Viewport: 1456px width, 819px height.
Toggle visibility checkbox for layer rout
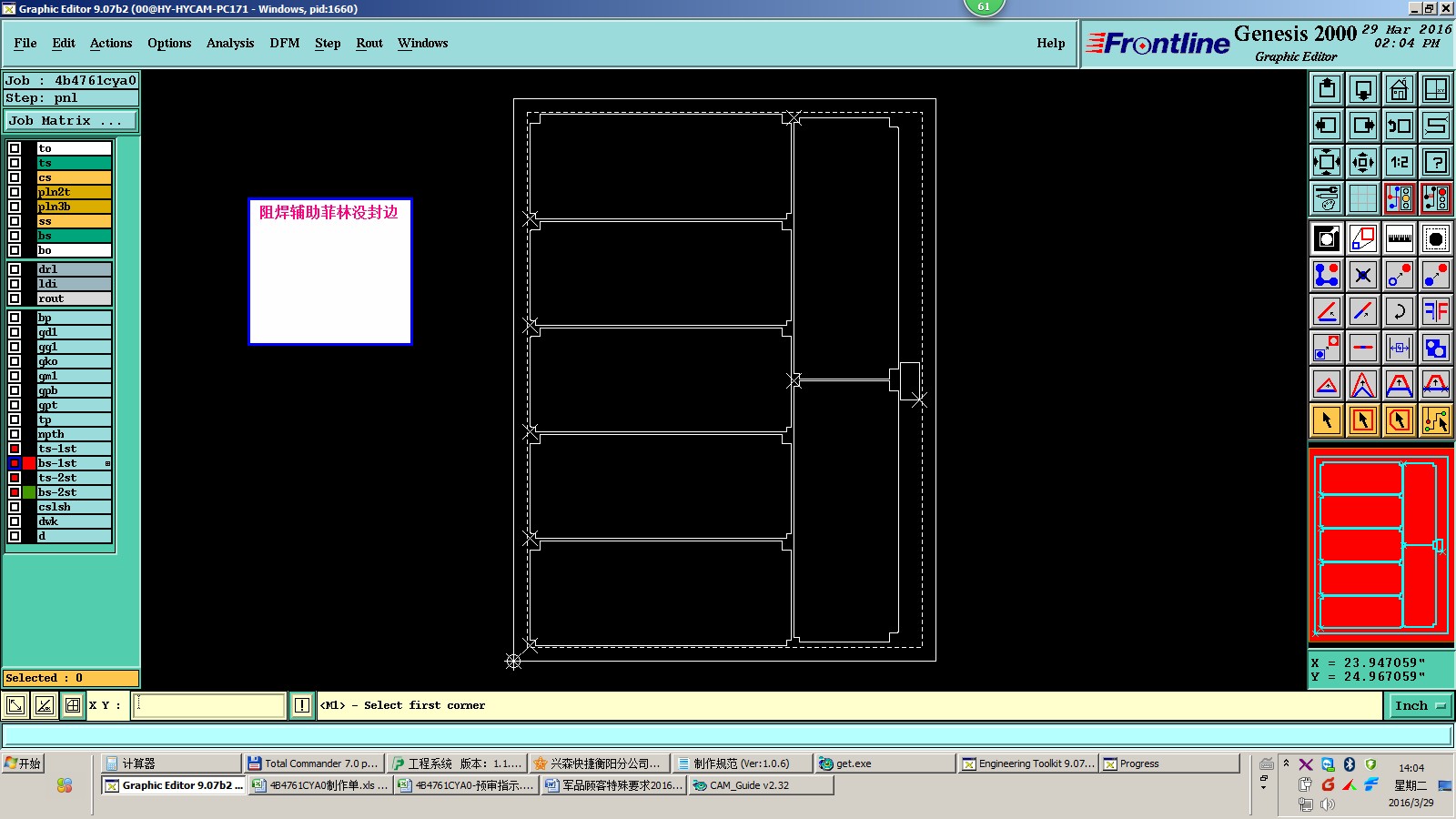tap(15, 298)
